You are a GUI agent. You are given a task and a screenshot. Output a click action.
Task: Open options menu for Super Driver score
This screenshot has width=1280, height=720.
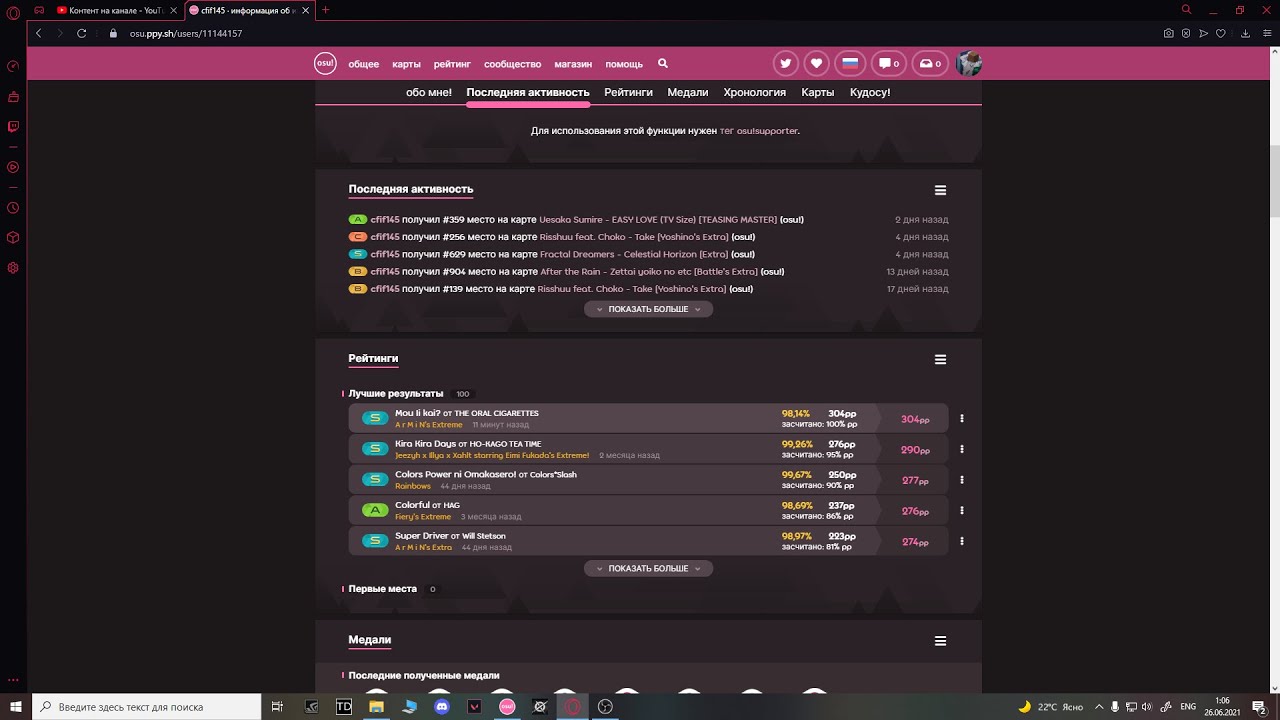click(x=961, y=541)
